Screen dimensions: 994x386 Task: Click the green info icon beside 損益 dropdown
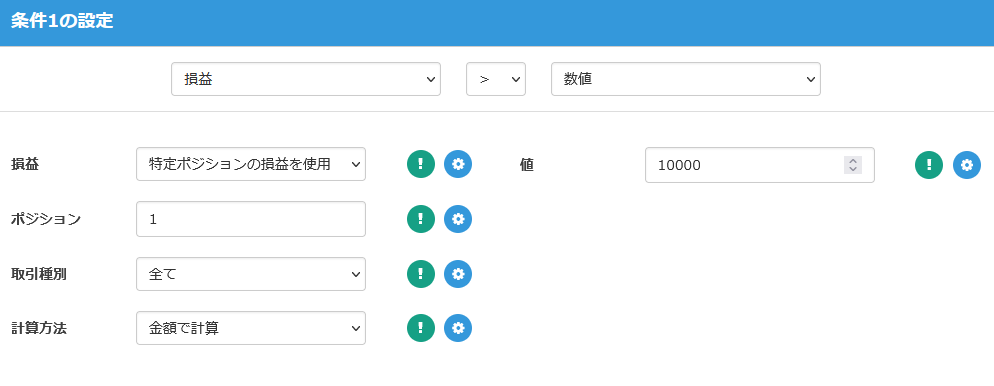point(421,164)
